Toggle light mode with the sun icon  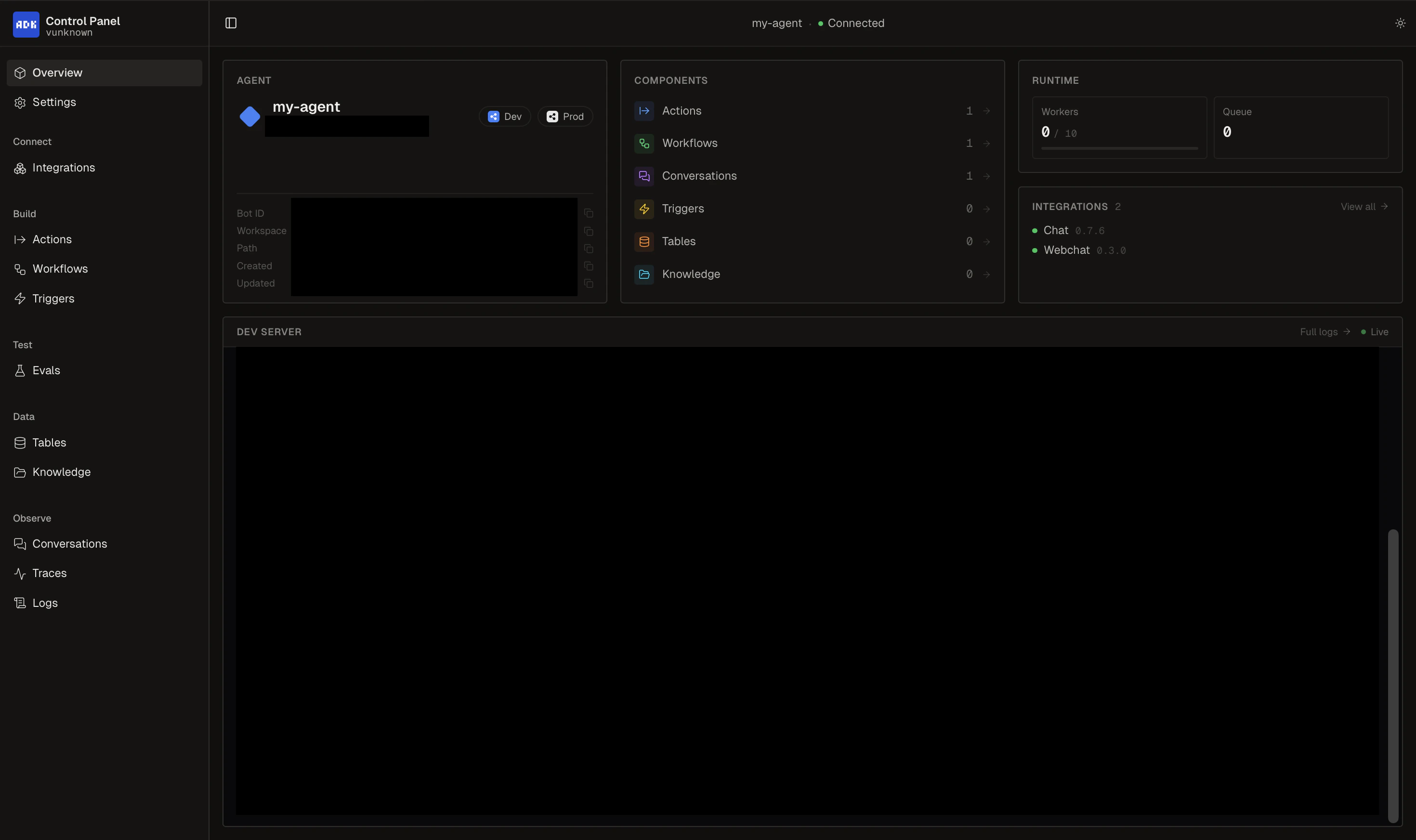click(x=1401, y=23)
